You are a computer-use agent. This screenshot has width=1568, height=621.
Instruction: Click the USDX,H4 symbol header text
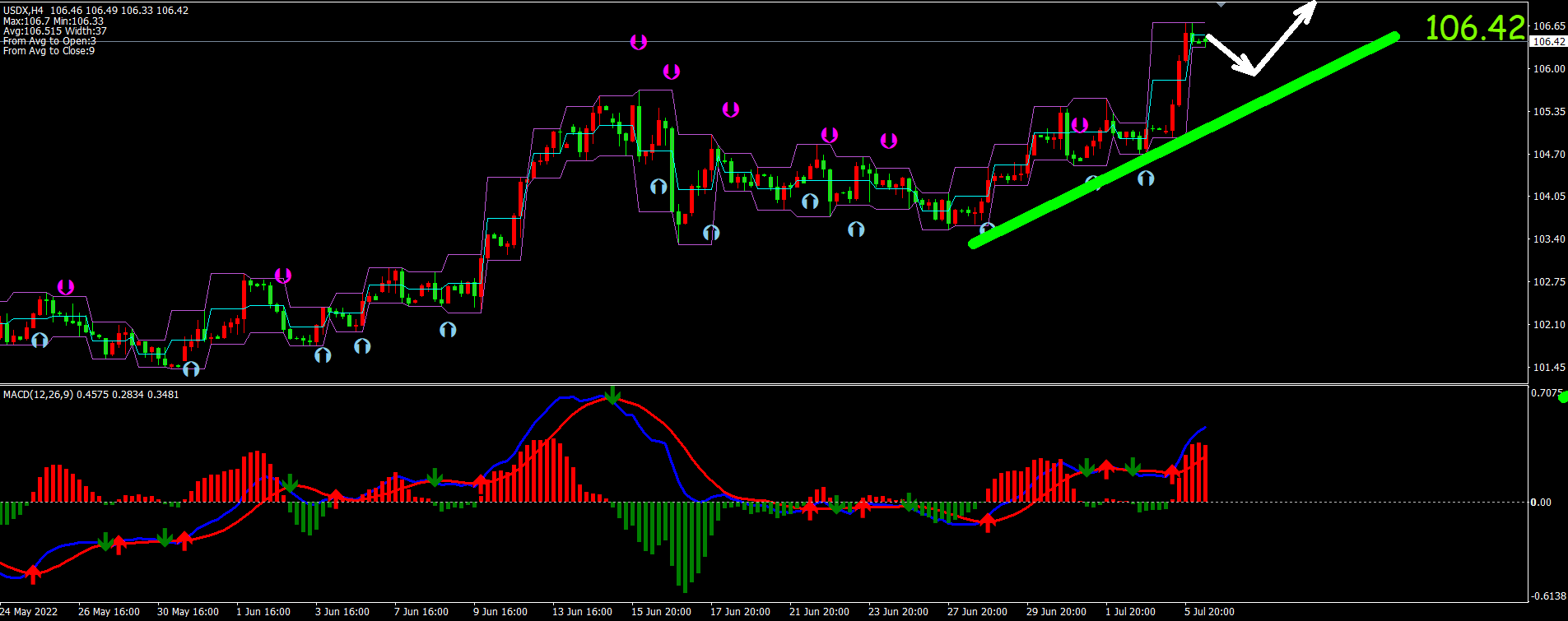coord(25,11)
